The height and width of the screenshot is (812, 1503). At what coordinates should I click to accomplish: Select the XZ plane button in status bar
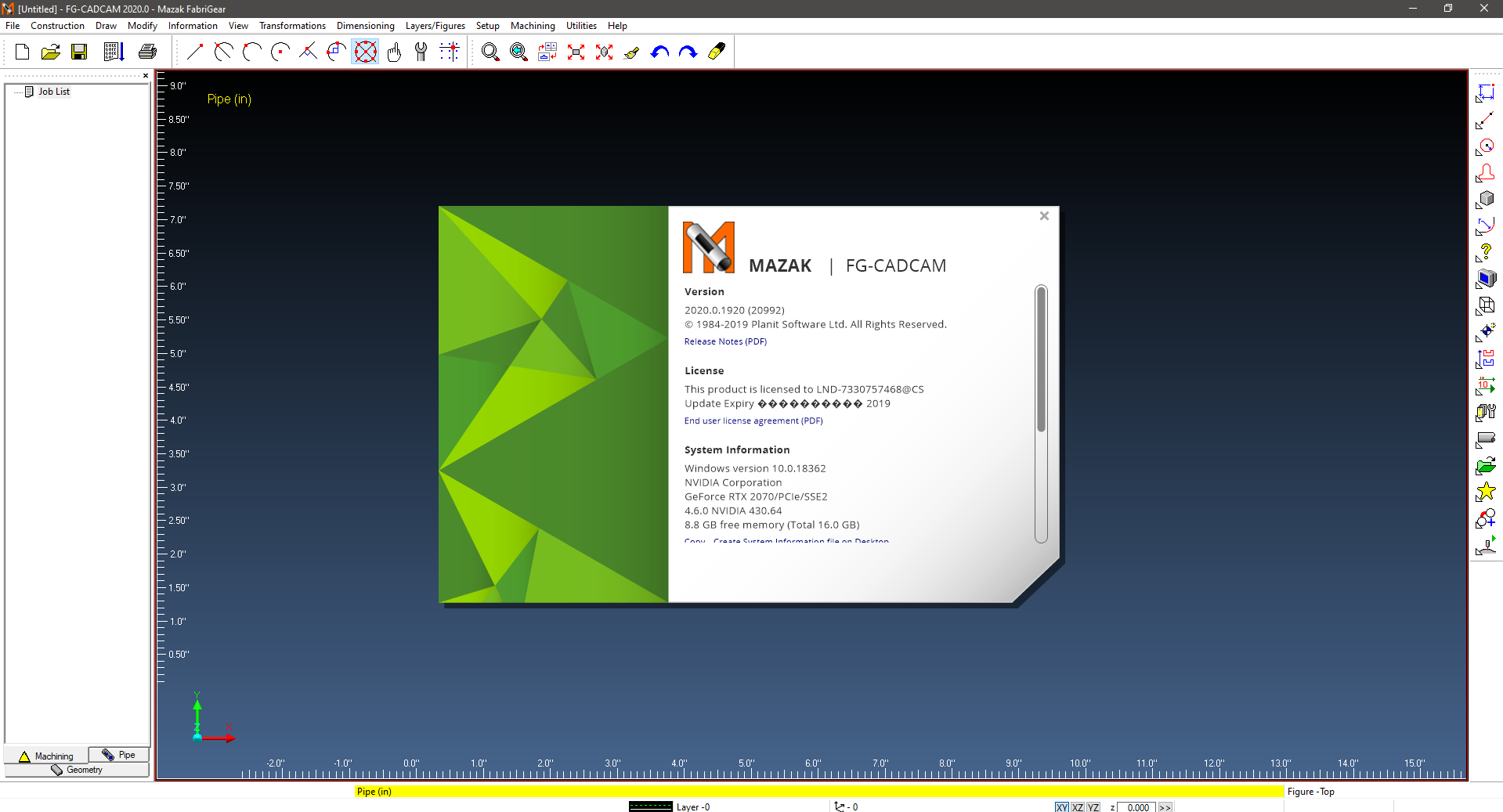(x=1078, y=807)
